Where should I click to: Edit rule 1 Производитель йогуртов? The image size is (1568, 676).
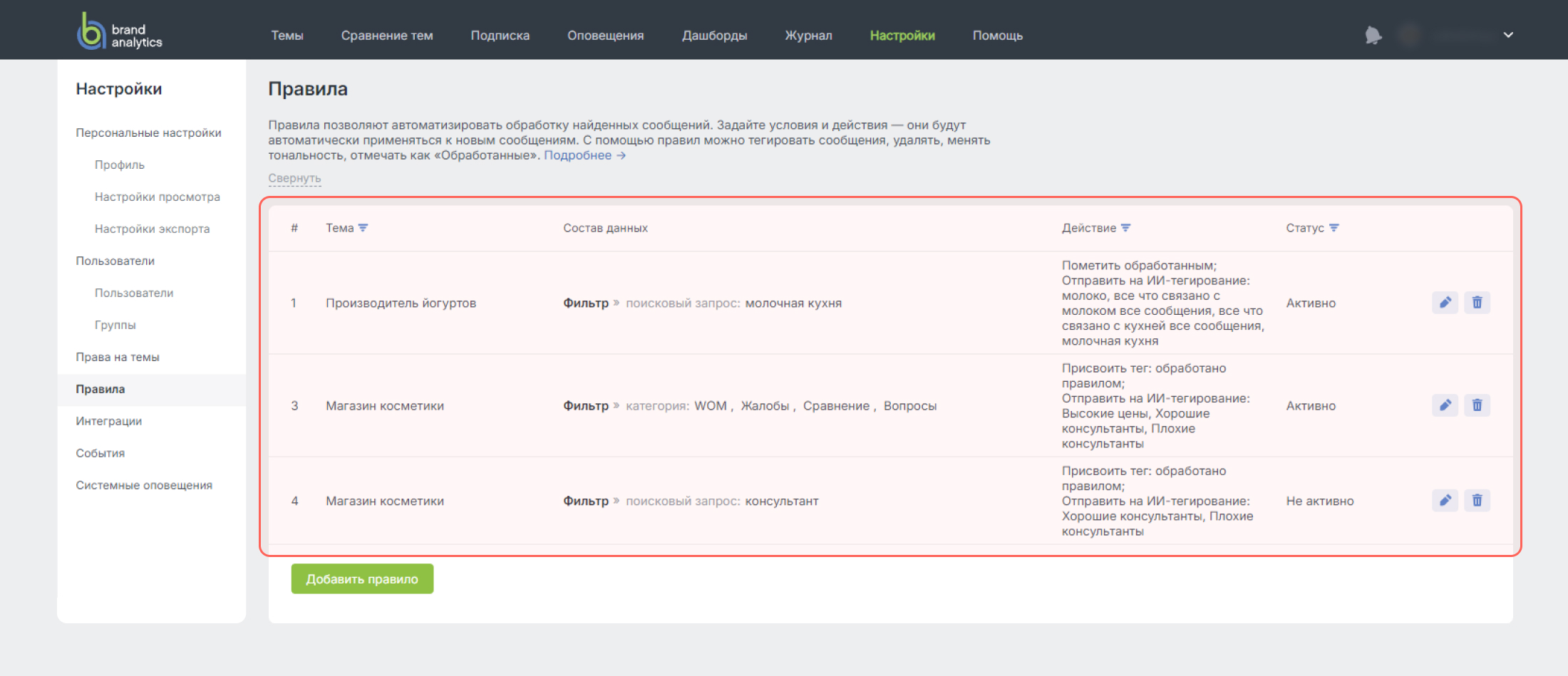tap(1445, 303)
